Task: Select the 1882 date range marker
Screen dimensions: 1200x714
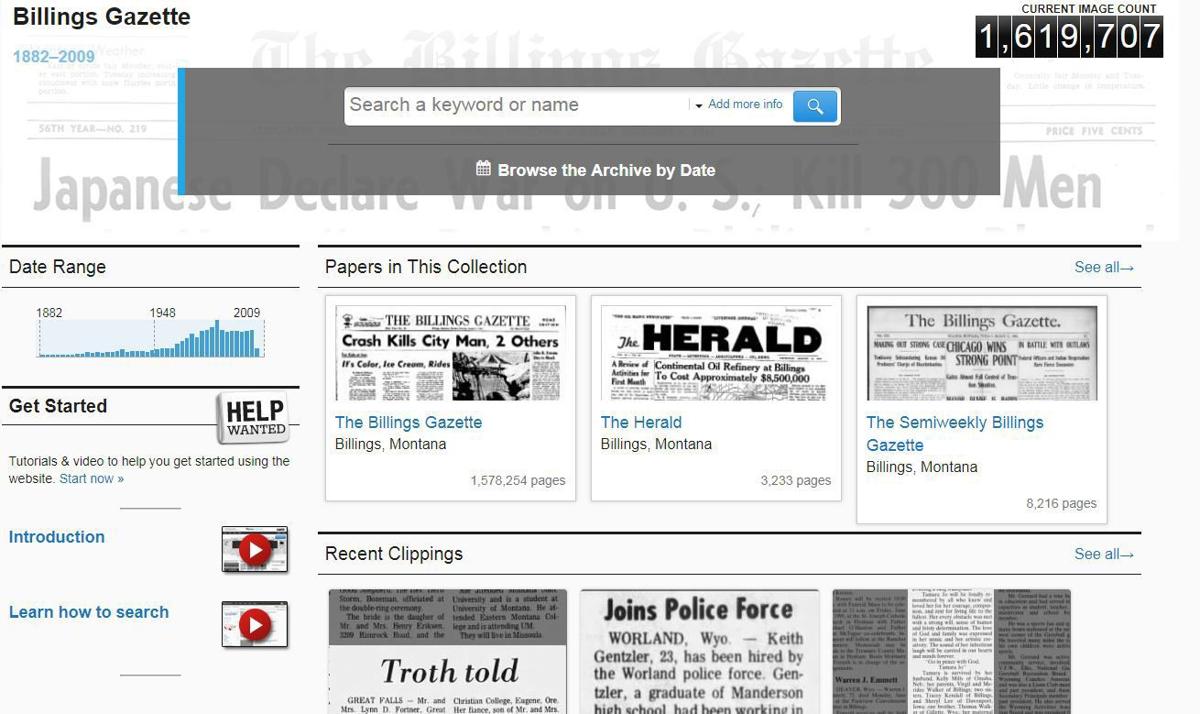Action: (x=49, y=313)
